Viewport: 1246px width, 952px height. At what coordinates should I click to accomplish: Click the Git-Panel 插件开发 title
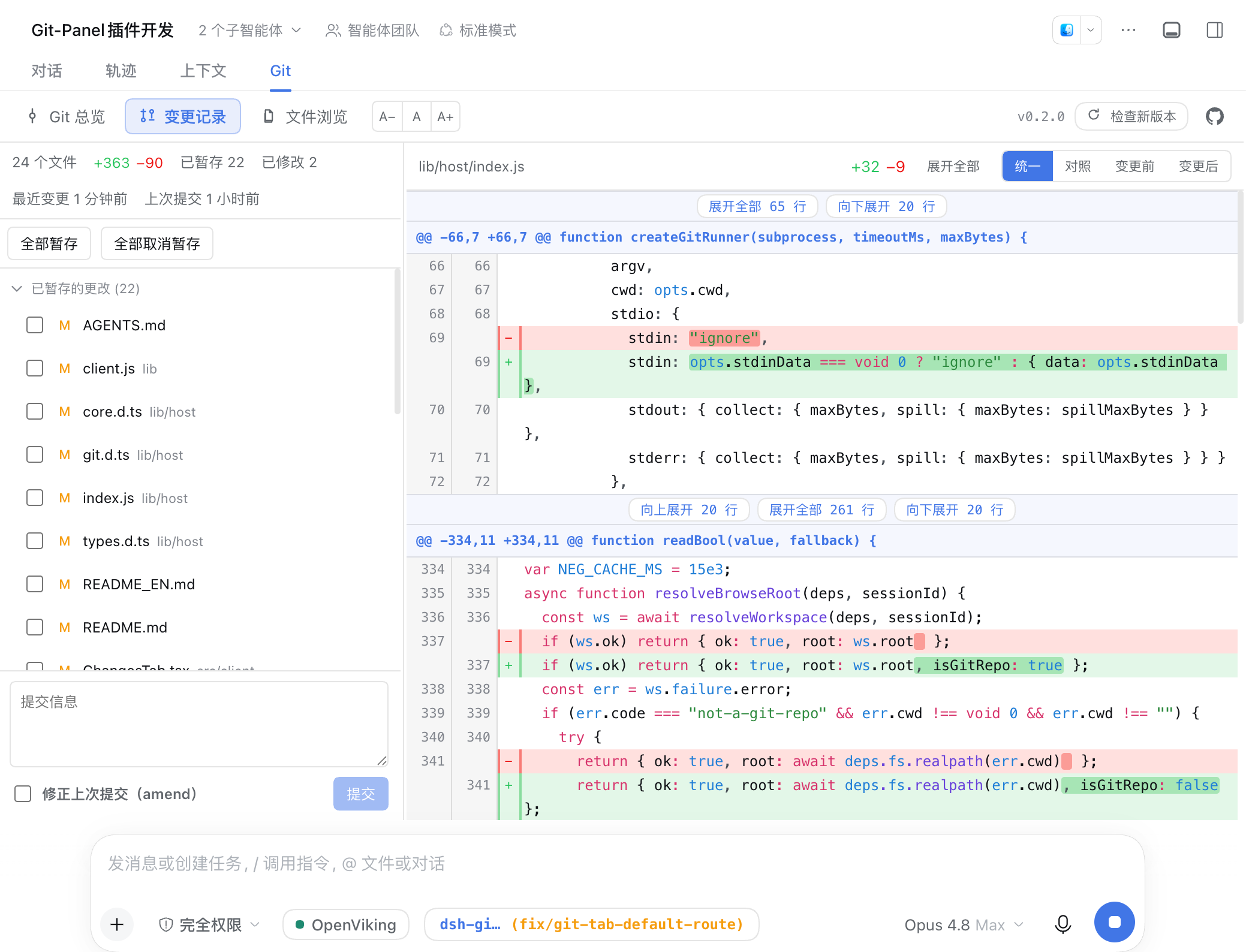[x=103, y=30]
